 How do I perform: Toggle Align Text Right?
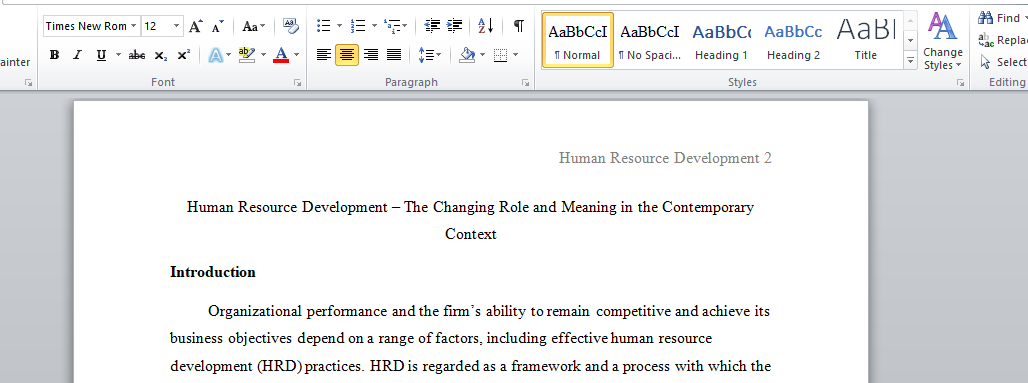point(370,55)
